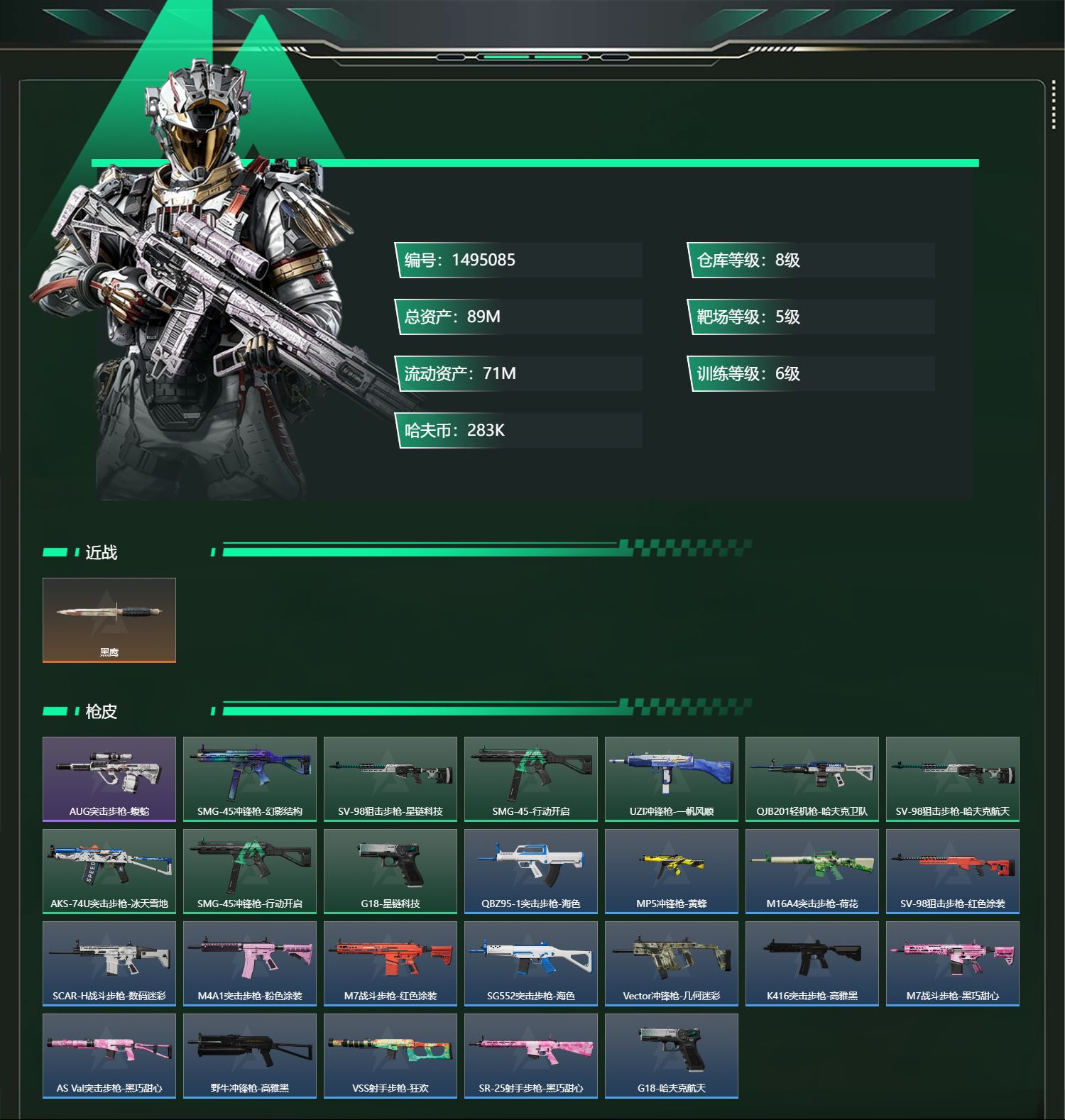Select the SCAR-H战斗步枪-数码迷彩 skin
This screenshot has width=1065, height=1120.
[109, 964]
